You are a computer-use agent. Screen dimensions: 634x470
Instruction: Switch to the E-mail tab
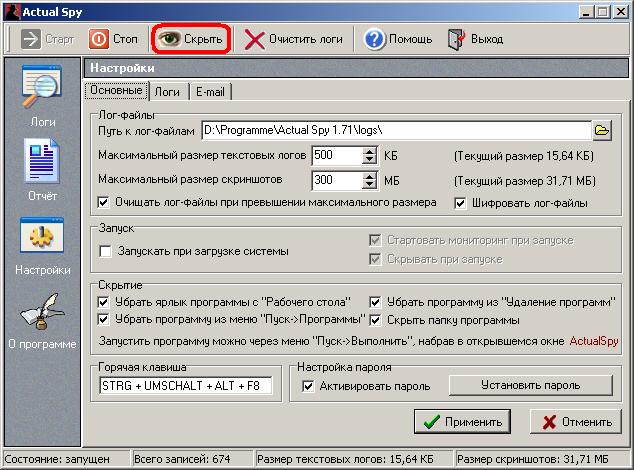click(210, 92)
